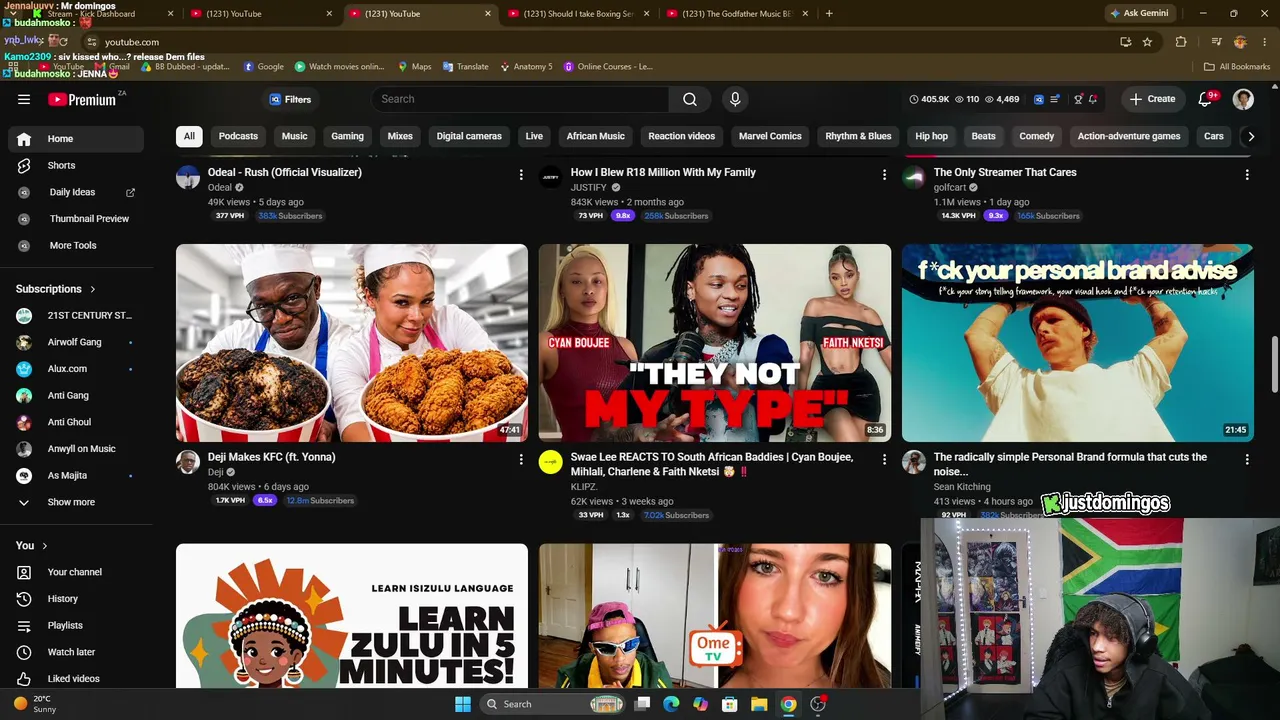Launch Microsoft Edge from taskbar

671,704
